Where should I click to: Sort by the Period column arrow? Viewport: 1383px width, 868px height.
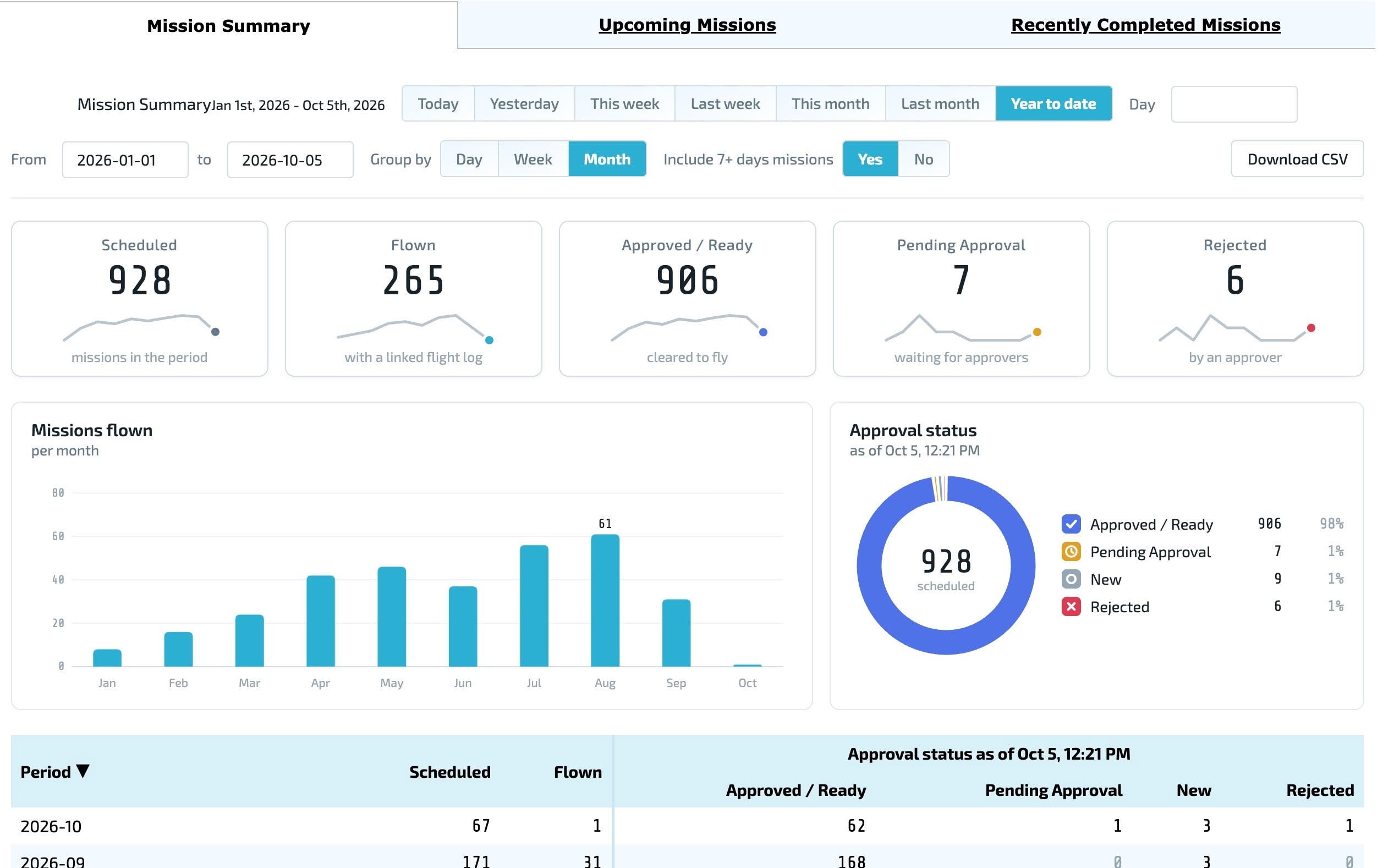point(83,771)
